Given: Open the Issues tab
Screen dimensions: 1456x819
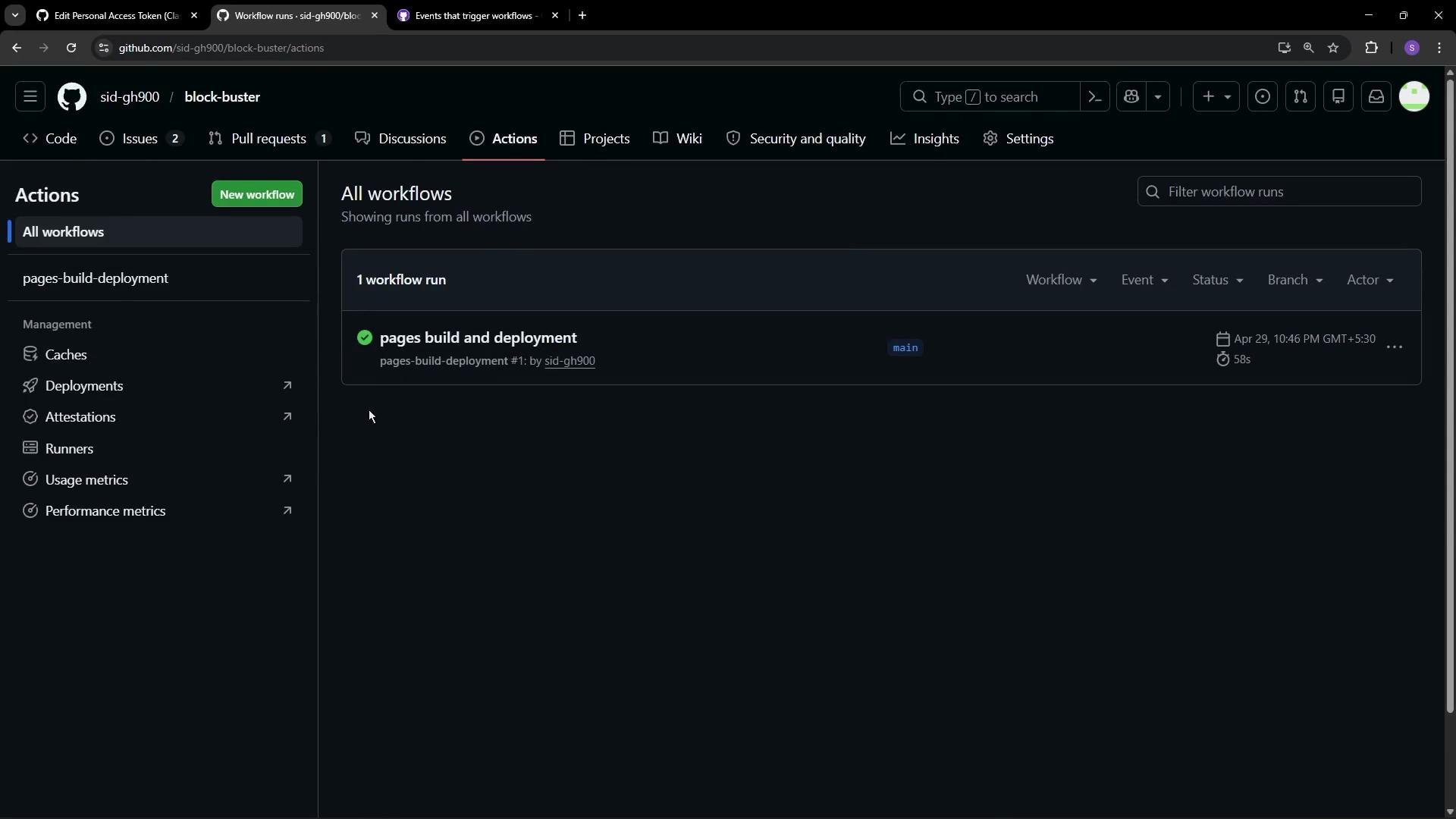Looking at the screenshot, I should click(141, 139).
